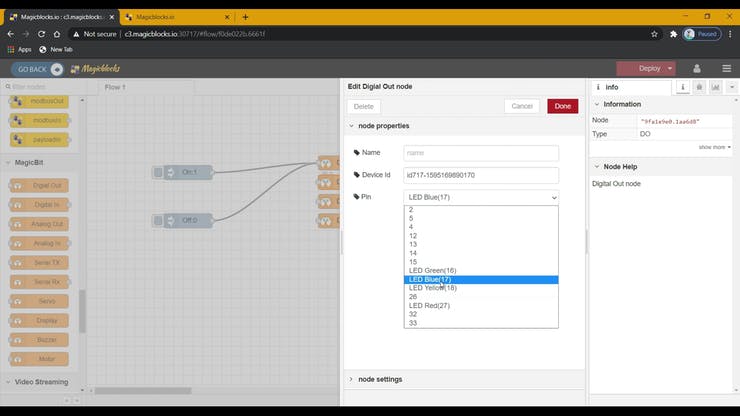Open the user account icon

click(697, 68)
